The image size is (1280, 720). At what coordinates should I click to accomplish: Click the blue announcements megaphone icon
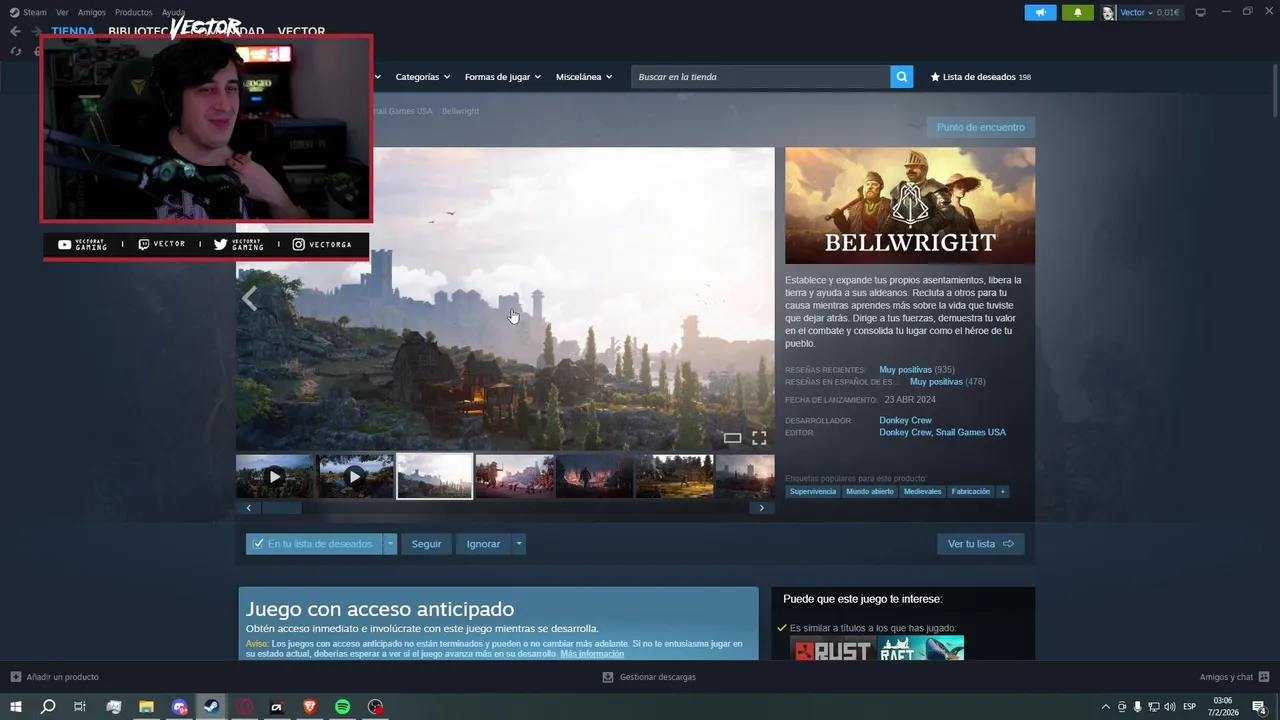(1040, 12)
